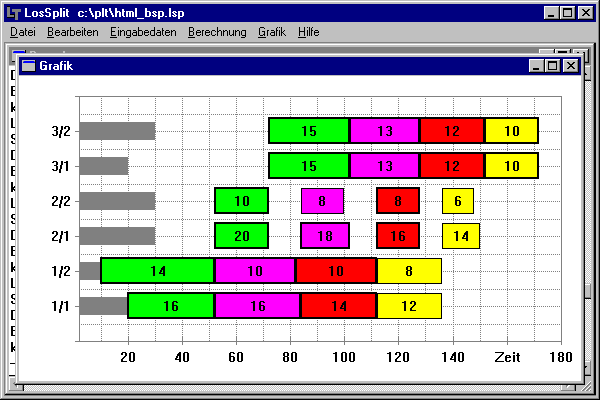Click the green bar labeled 20 in row 2/1
Screen dimensions: 600x400
[x=241, y=236]
